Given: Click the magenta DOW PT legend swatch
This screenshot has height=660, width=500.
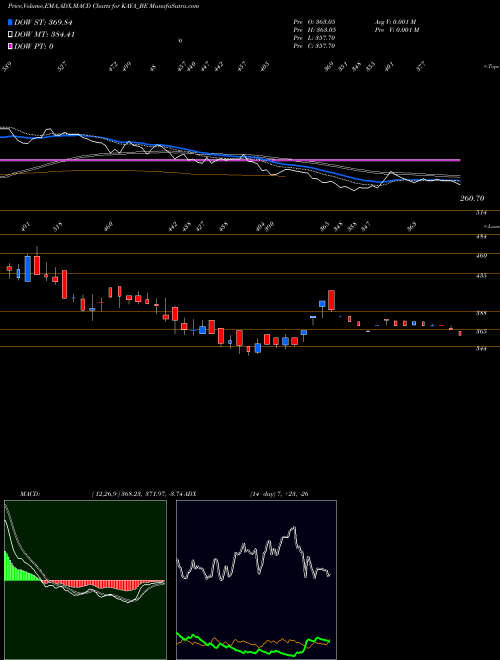Looking at the screenshot, I should (11, 47).
